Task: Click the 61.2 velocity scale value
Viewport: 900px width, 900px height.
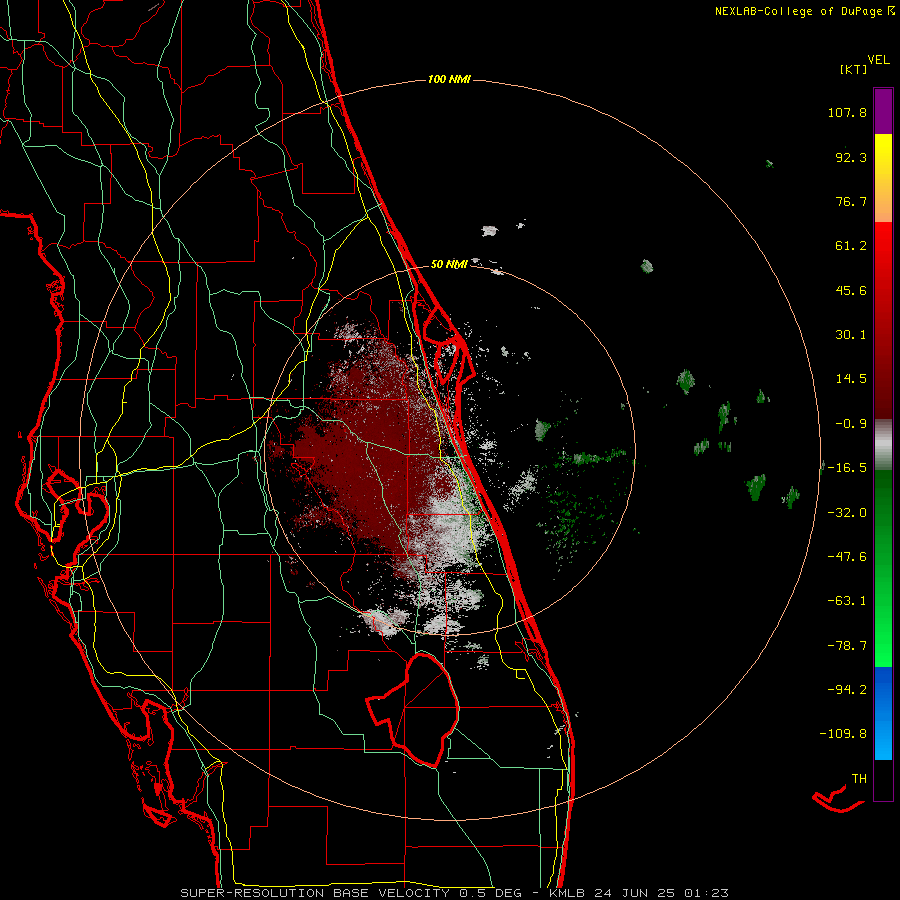Action: coord(851,246)
